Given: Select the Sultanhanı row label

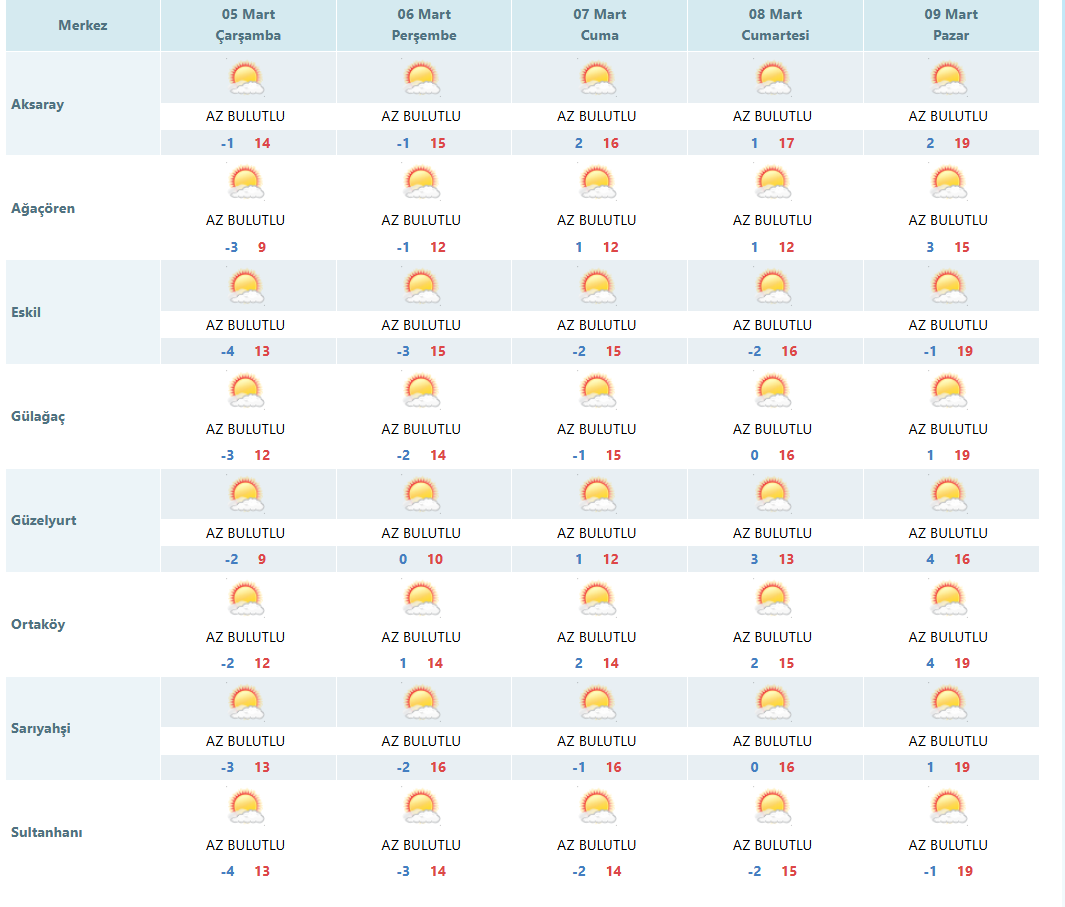Looking at the screenshot, I should click(x=47, y=832).
